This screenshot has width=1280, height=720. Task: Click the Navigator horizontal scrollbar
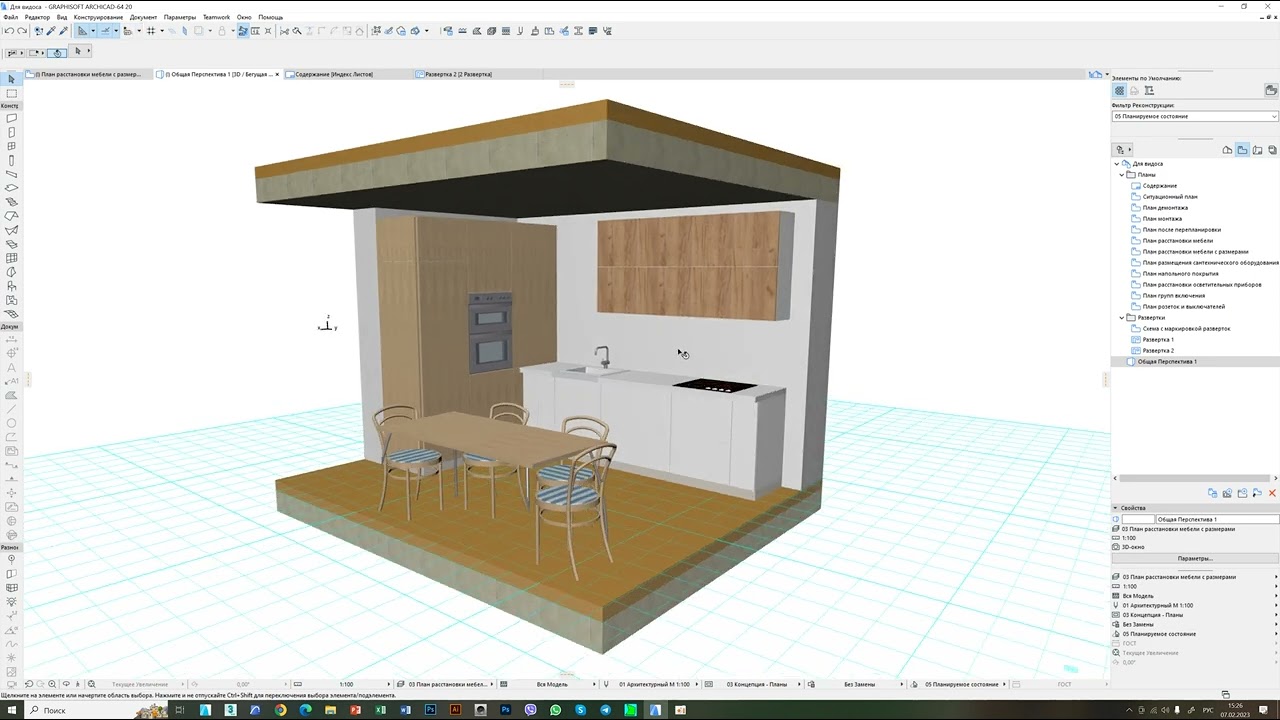coord(1195,478)
